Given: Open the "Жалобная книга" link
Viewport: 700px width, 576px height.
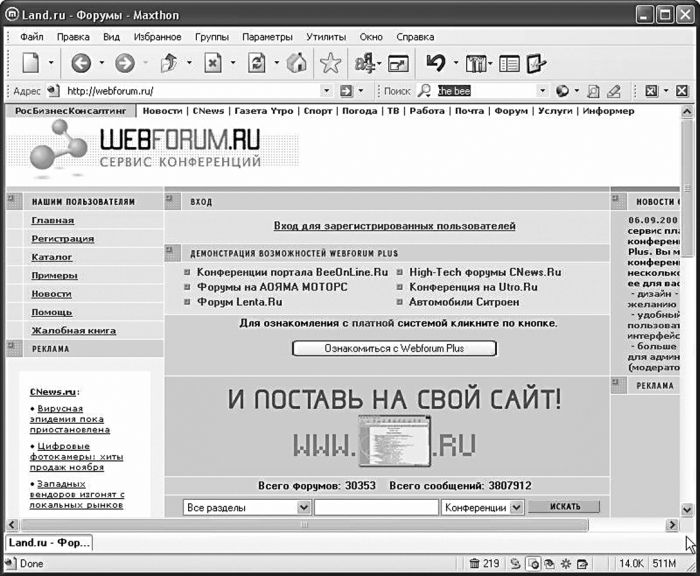Looking at the screenshot, I should [74, 331].
